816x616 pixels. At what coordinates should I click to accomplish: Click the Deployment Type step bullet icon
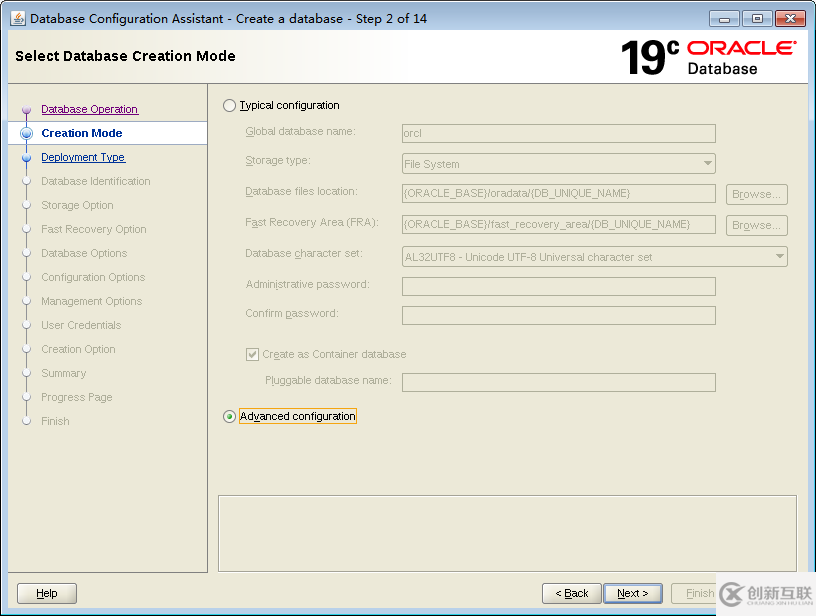click(27, 158)
